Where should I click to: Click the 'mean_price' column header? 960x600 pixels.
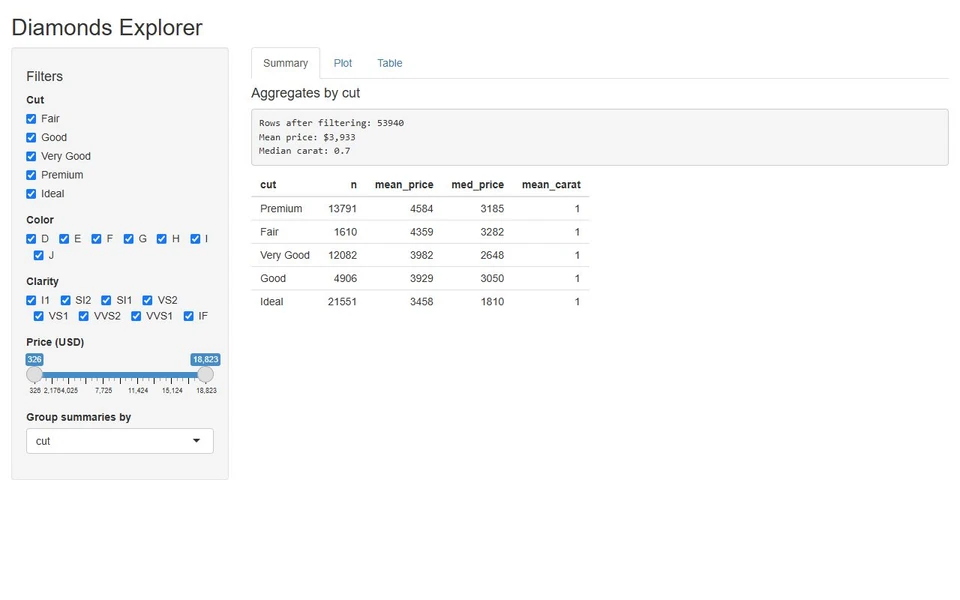[x=404, y=185]
